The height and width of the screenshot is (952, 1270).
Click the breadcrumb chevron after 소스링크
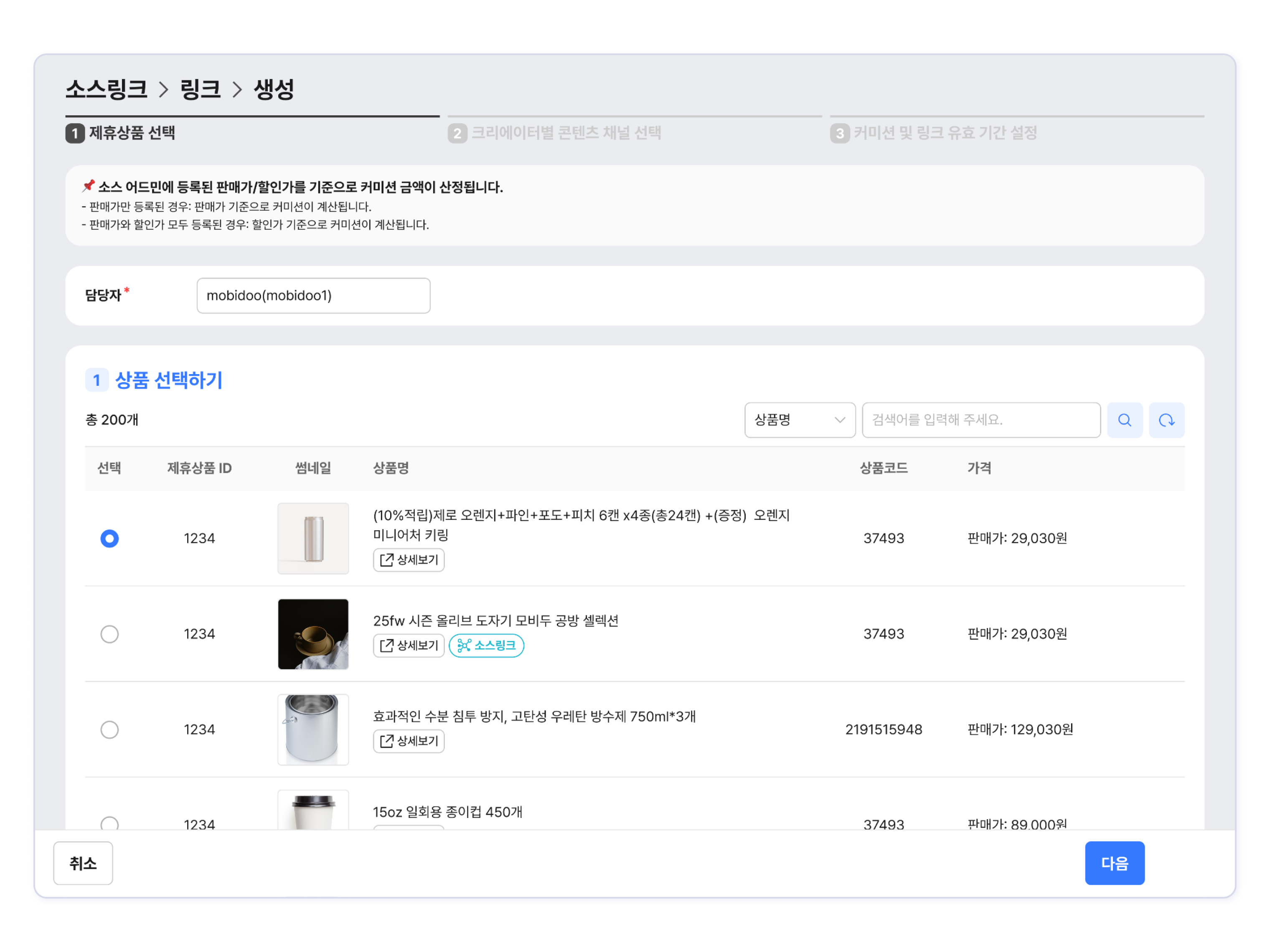(164, 89)
